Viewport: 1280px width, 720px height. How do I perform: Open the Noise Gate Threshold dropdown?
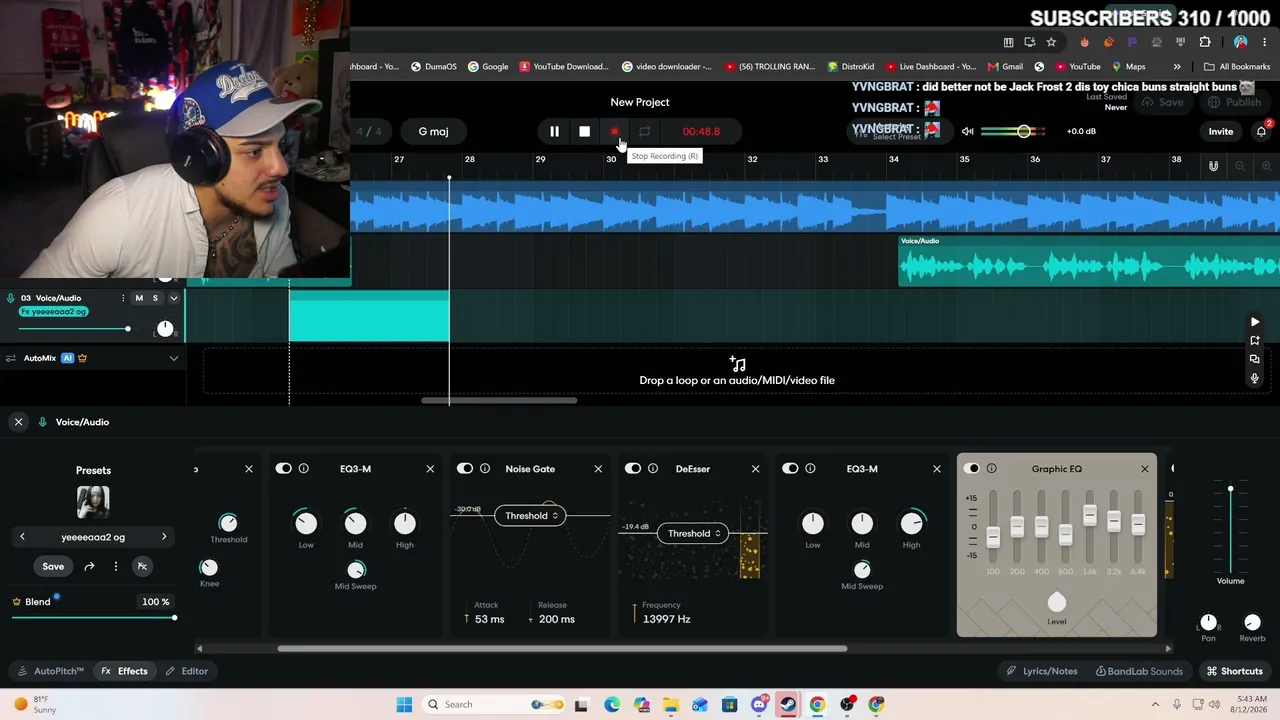click(x=531, y=516)
